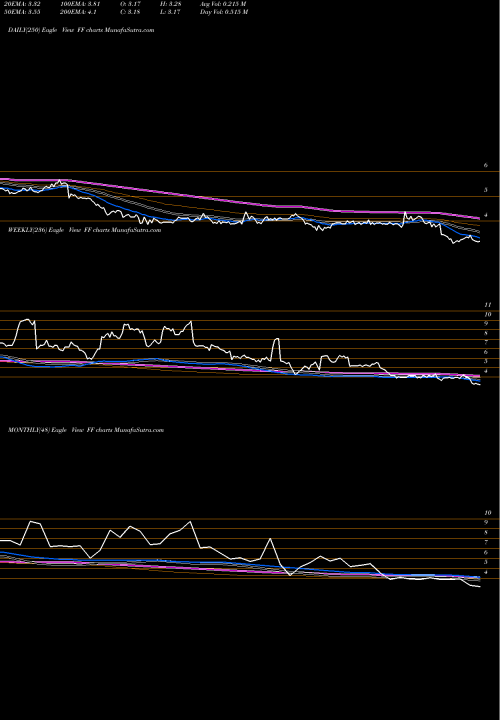The height and width of the screenshot is (720, 500).
Task: Click the daily chart axis label 5
Action: (486, 190)
